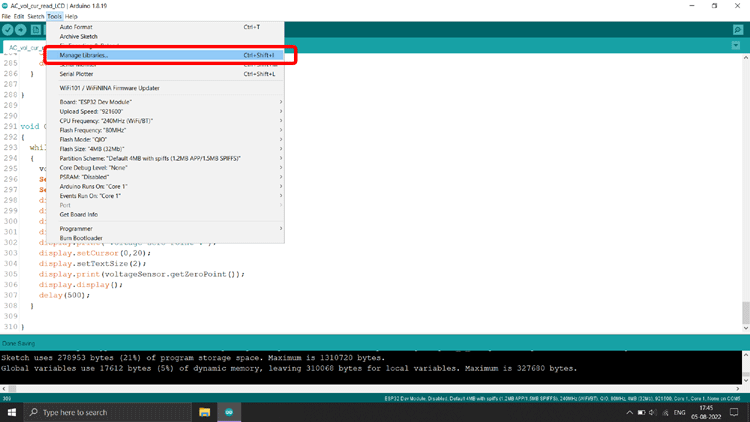Click the volume tray icon
This screenshot has height=422, width=750.
pyautogui.click(x=653, y=412)
